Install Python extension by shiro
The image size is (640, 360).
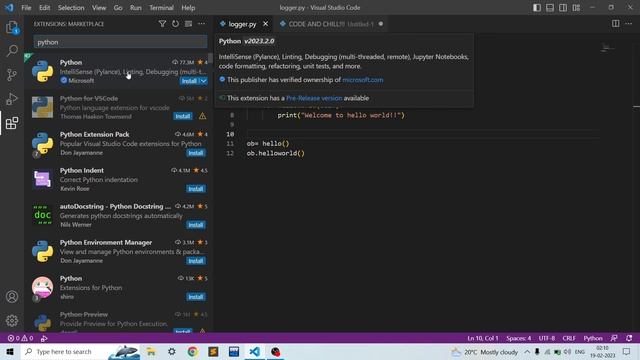[x=196, y=297]
